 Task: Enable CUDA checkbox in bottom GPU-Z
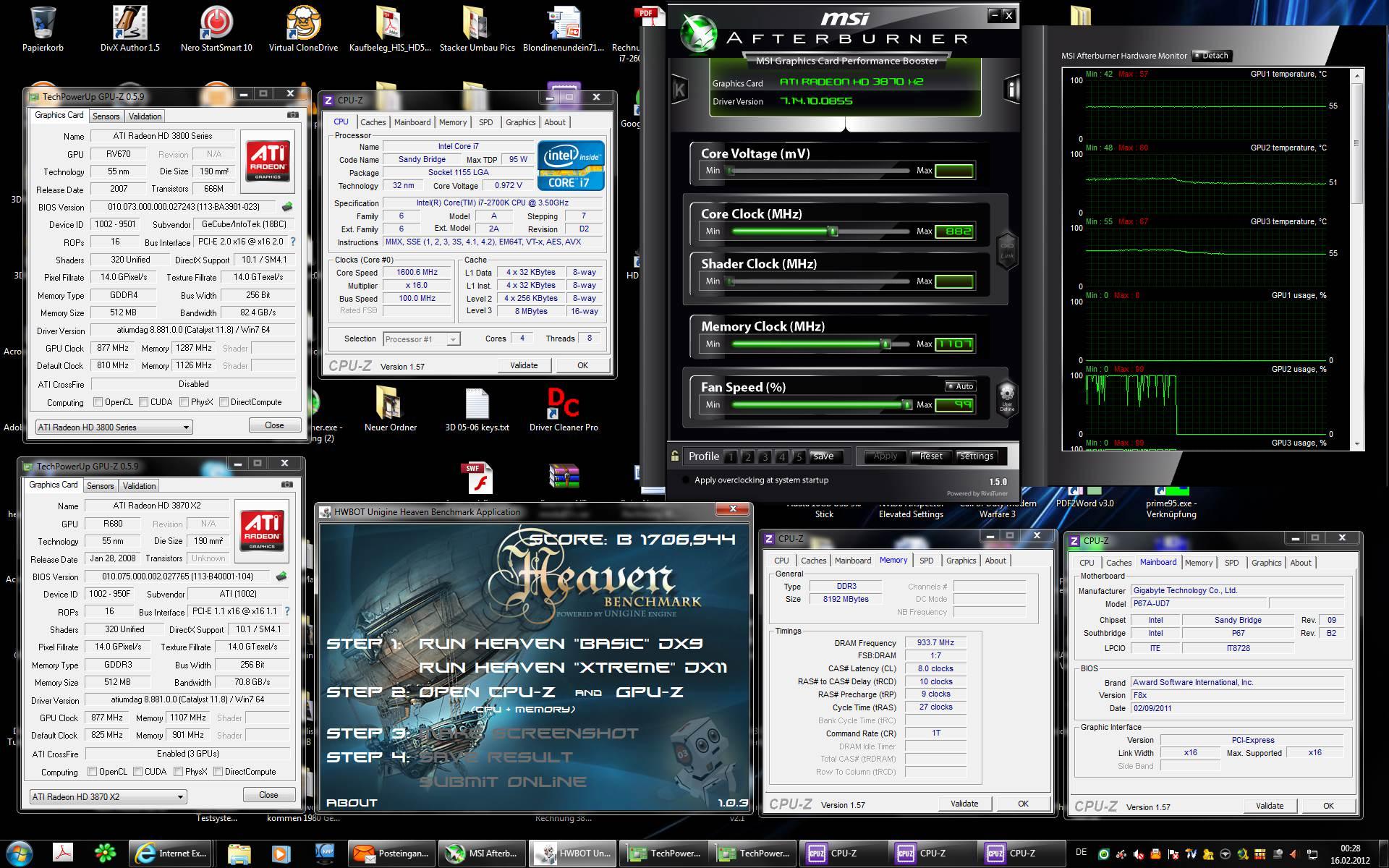138,772
